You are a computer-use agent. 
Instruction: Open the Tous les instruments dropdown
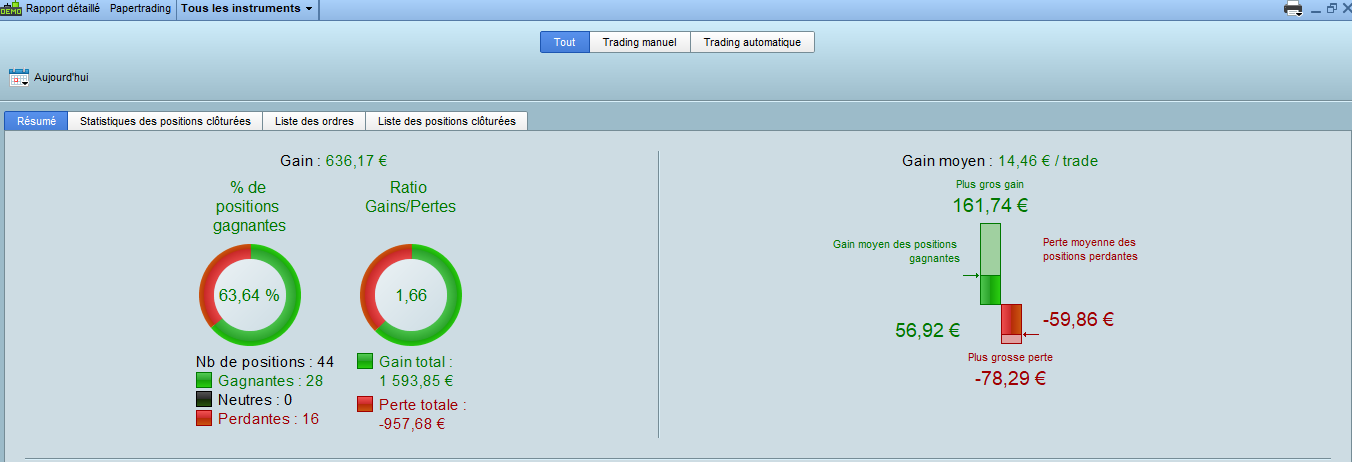(247, 8)
